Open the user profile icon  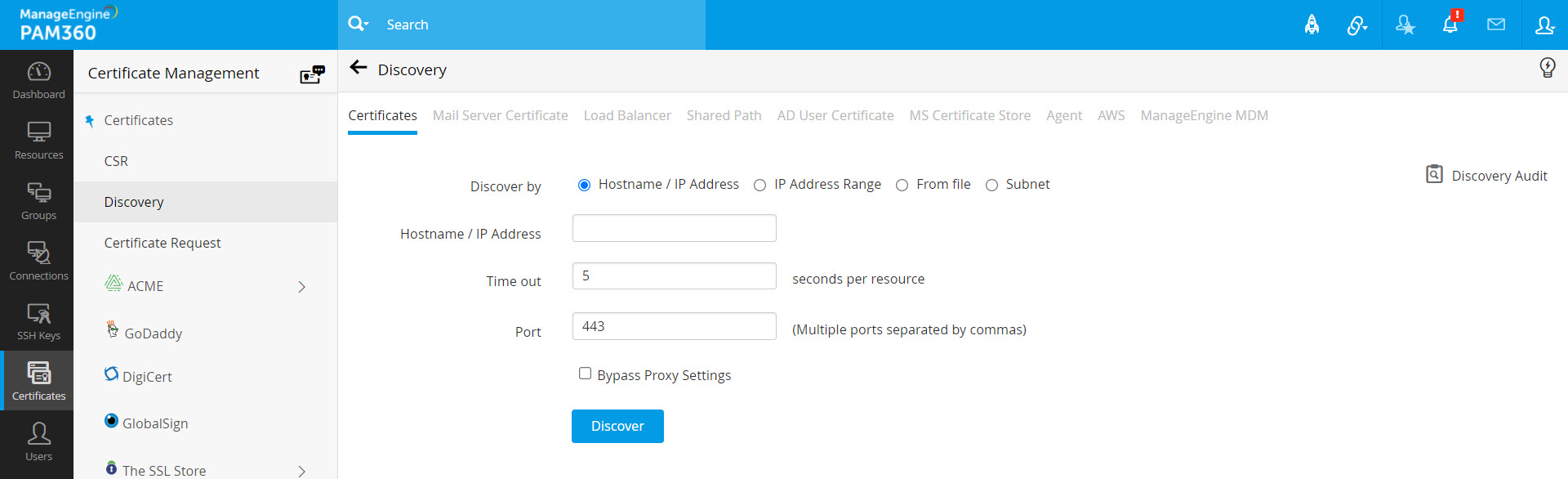click(x=1544, y=25)
